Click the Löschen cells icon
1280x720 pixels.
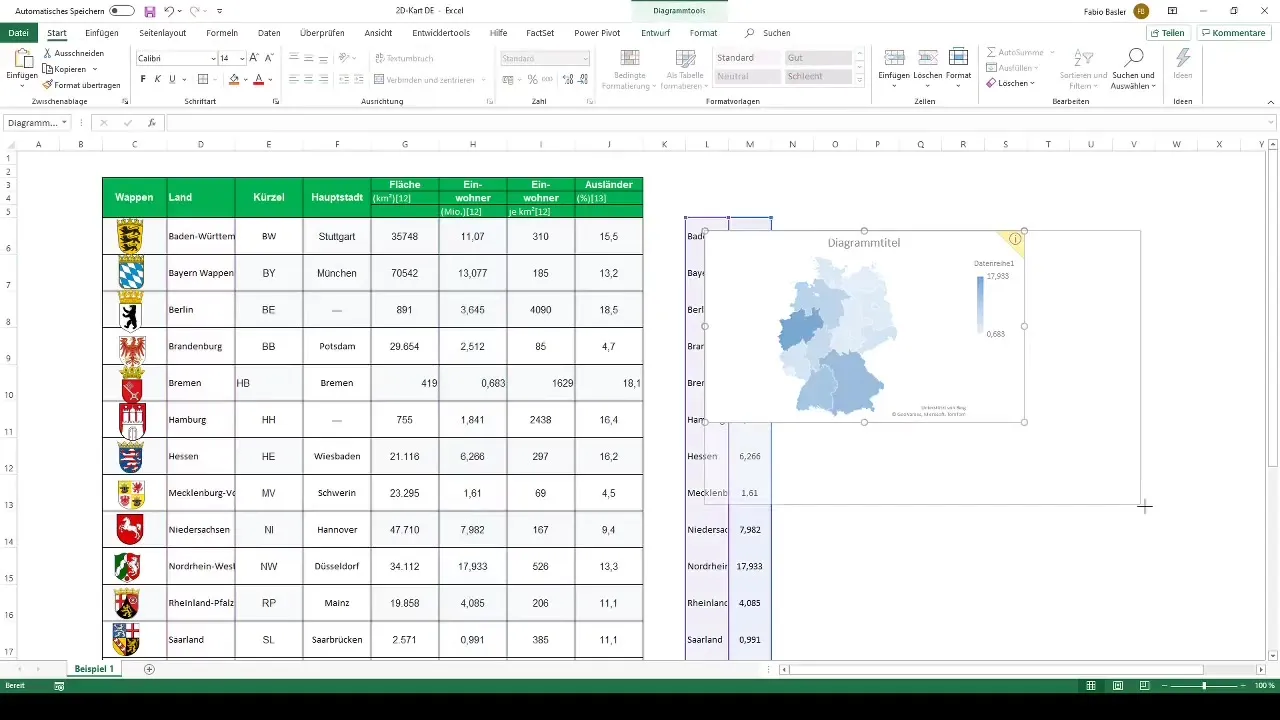click(926, 57)
